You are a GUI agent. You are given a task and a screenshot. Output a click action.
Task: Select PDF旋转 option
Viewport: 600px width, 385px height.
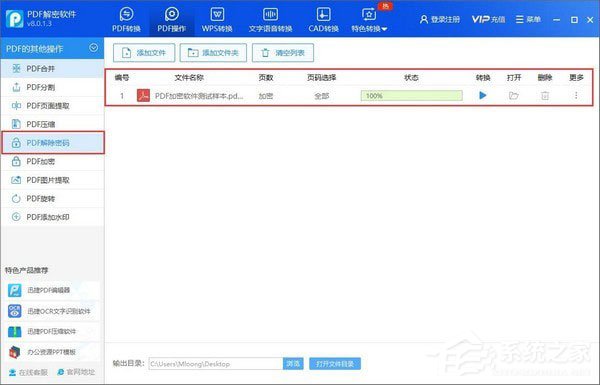pos(52,199)
